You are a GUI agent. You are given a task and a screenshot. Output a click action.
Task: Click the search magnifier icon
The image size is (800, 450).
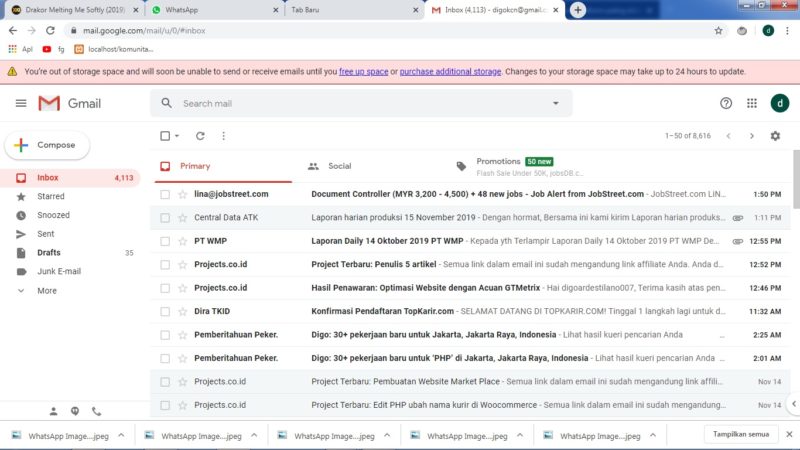pos(166,103)
